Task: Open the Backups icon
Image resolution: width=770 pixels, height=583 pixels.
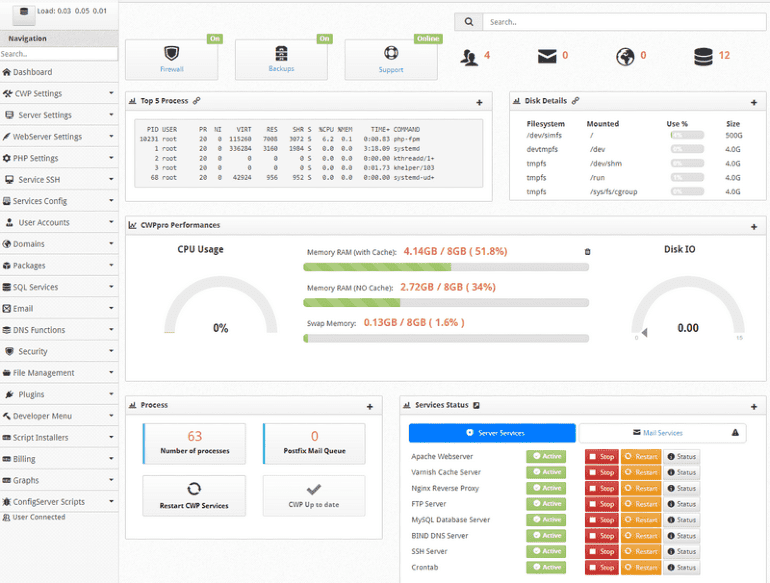Action: [281, 53]
